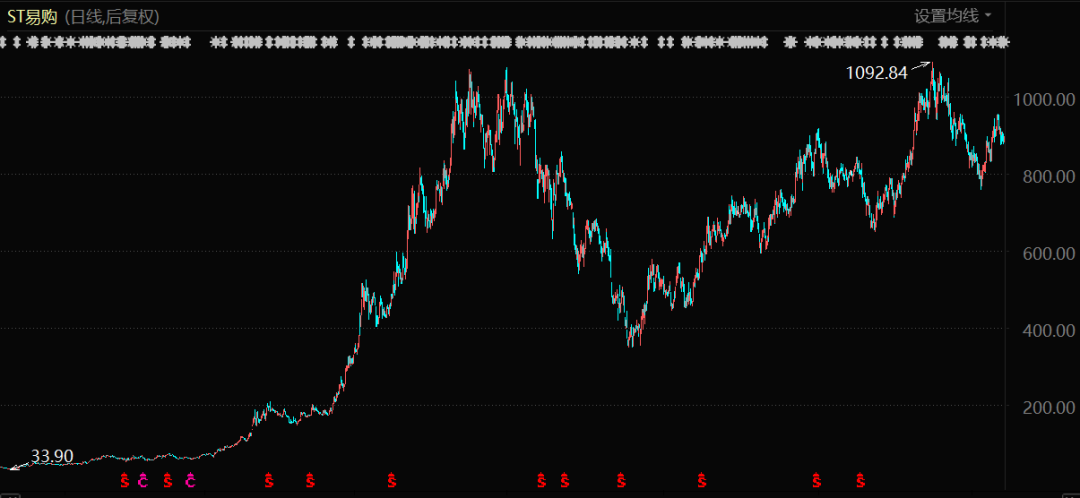The height and width of the screenshot is (498, 1080).
Task: Click the 33.90 low price label
Action: click(x=52, y=456)
